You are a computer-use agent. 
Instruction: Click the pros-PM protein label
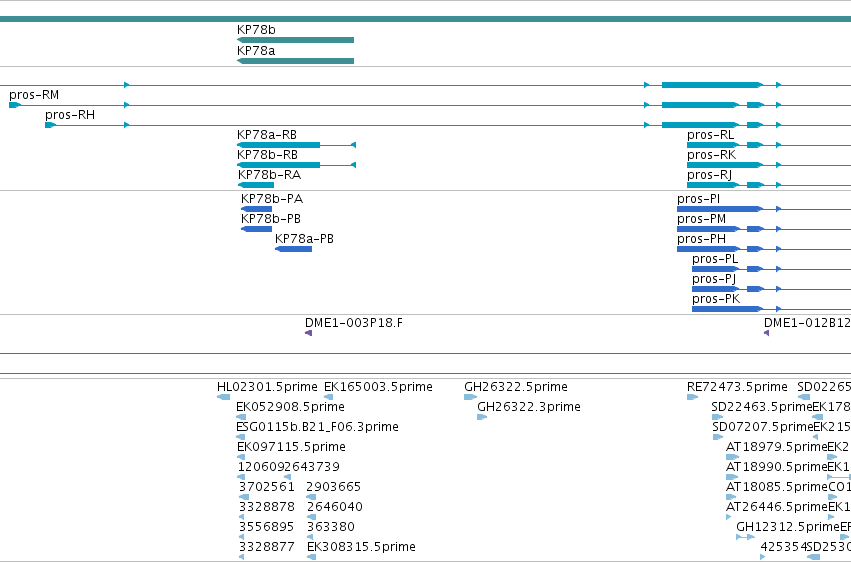click(x=701, y=219)
